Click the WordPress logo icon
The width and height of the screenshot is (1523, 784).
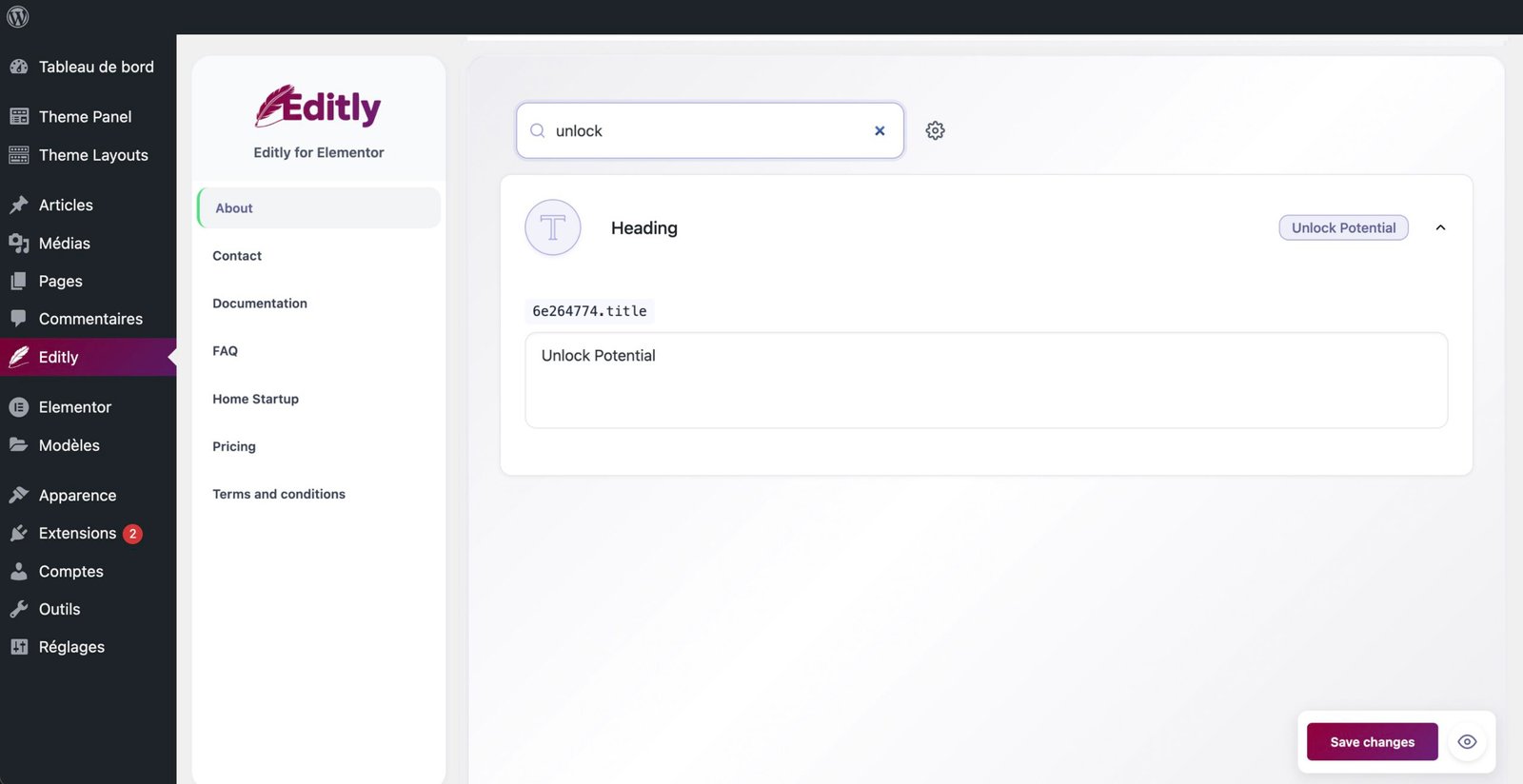[18, 16]
